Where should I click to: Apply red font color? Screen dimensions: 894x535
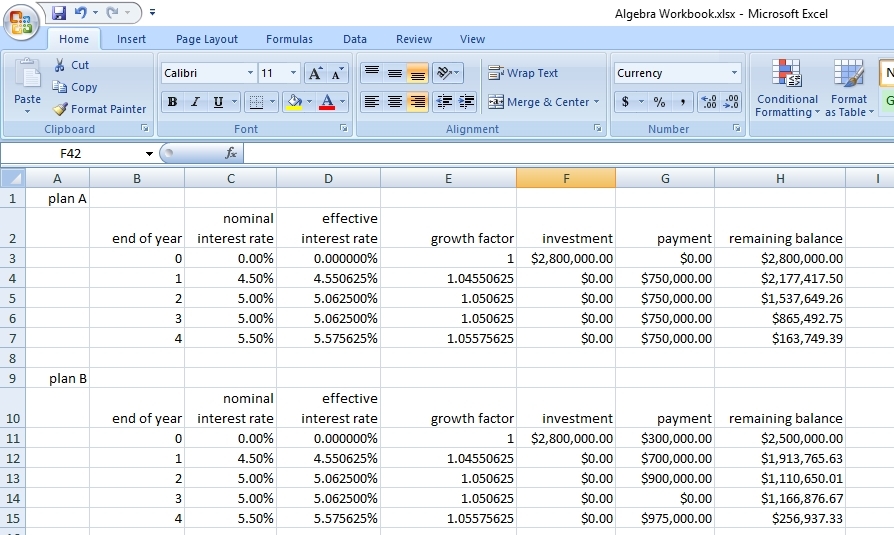(x=327, y=102)
